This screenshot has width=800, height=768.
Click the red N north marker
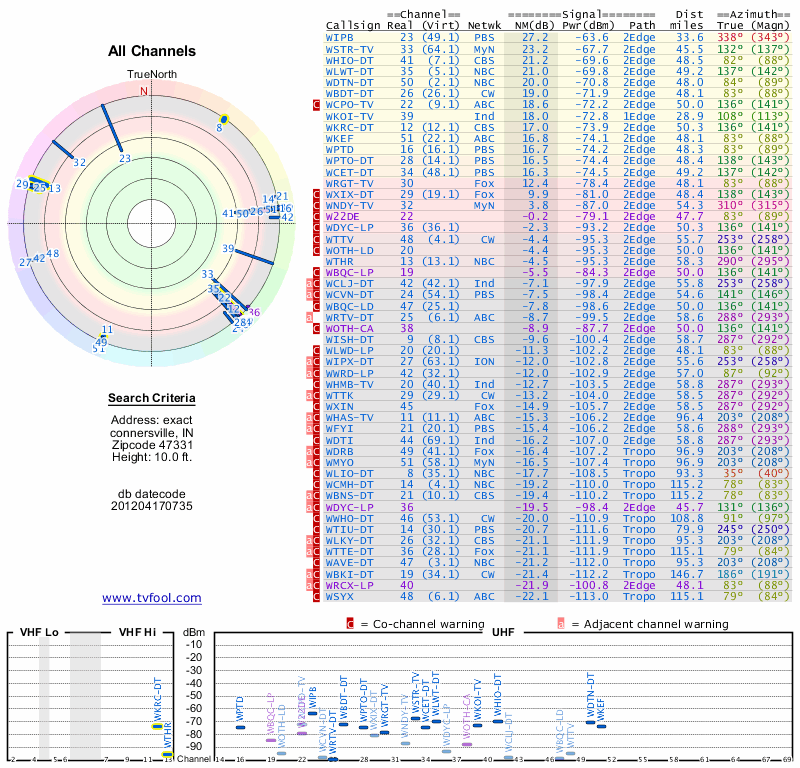click(x=144, y=91)
